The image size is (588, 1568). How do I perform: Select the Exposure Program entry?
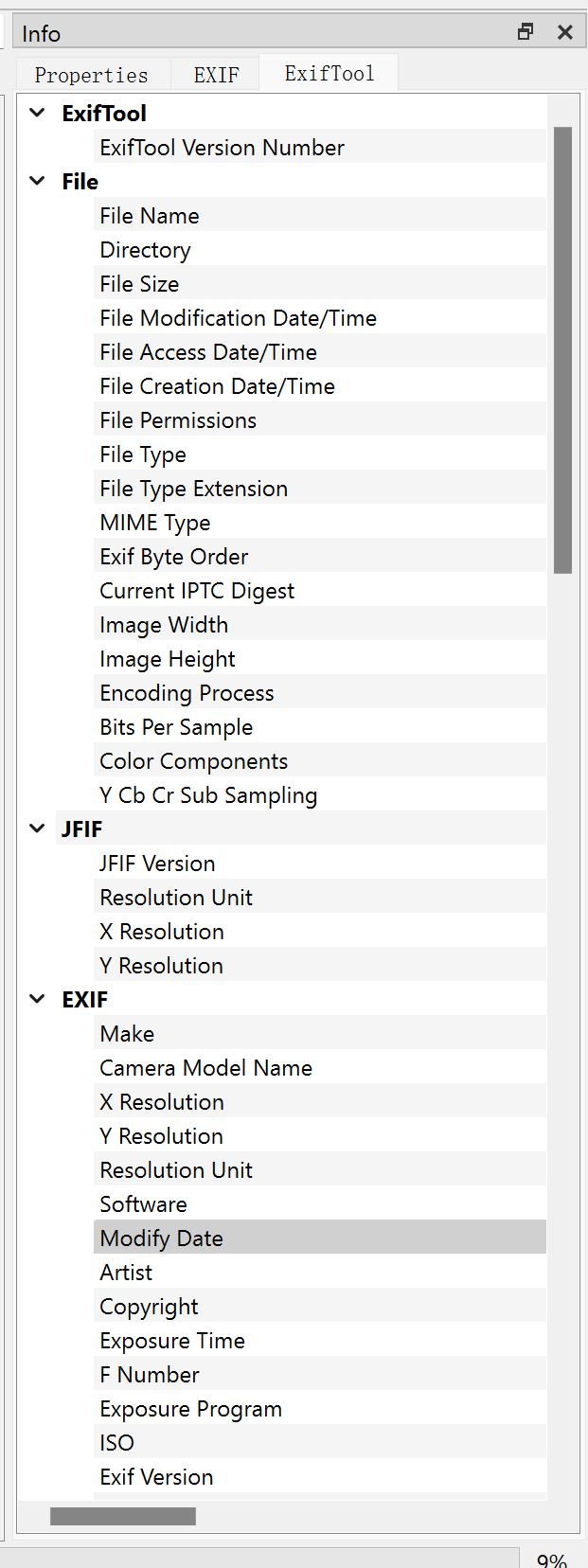point(190,1409)
